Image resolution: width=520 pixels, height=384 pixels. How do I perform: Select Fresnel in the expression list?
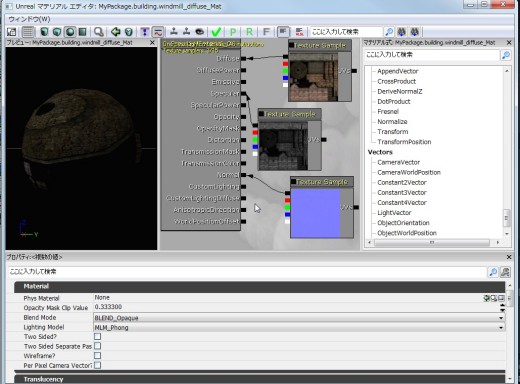(388, 111)
